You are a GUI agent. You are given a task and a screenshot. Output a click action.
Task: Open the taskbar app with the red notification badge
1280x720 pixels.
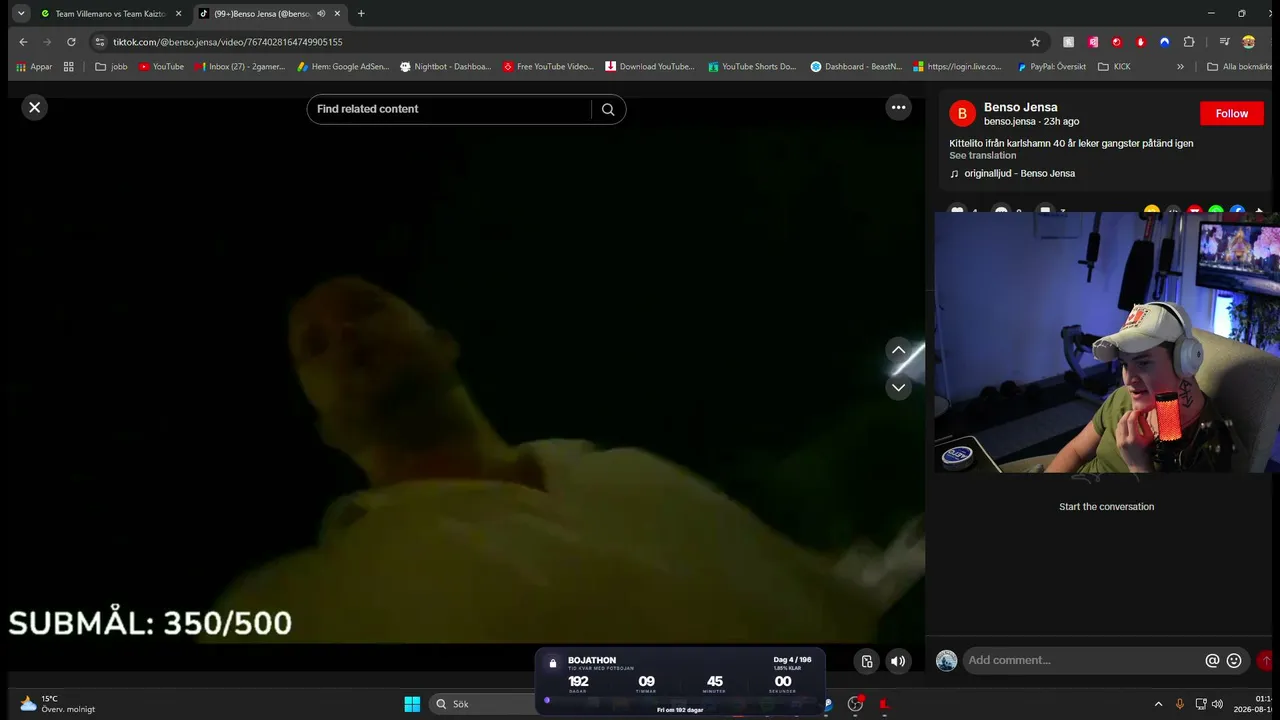855,704
